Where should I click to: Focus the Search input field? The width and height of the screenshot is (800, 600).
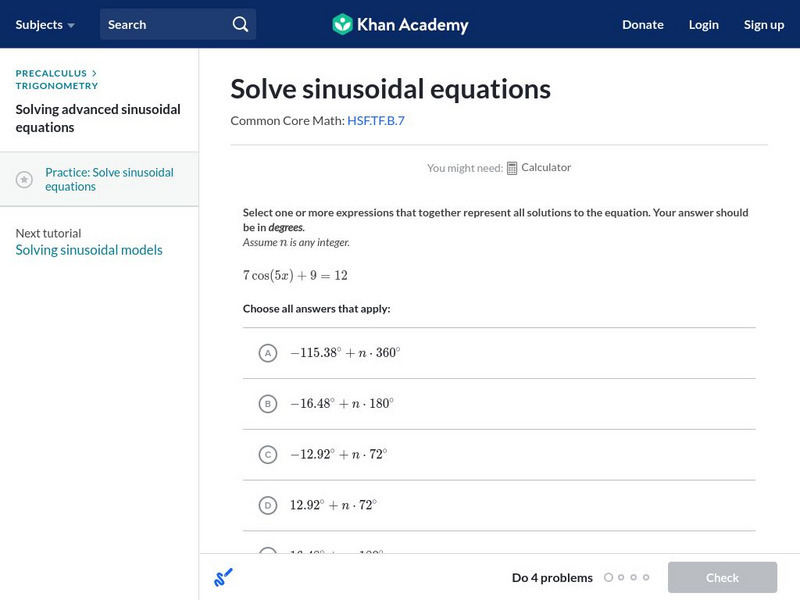(x=165, y=24)
